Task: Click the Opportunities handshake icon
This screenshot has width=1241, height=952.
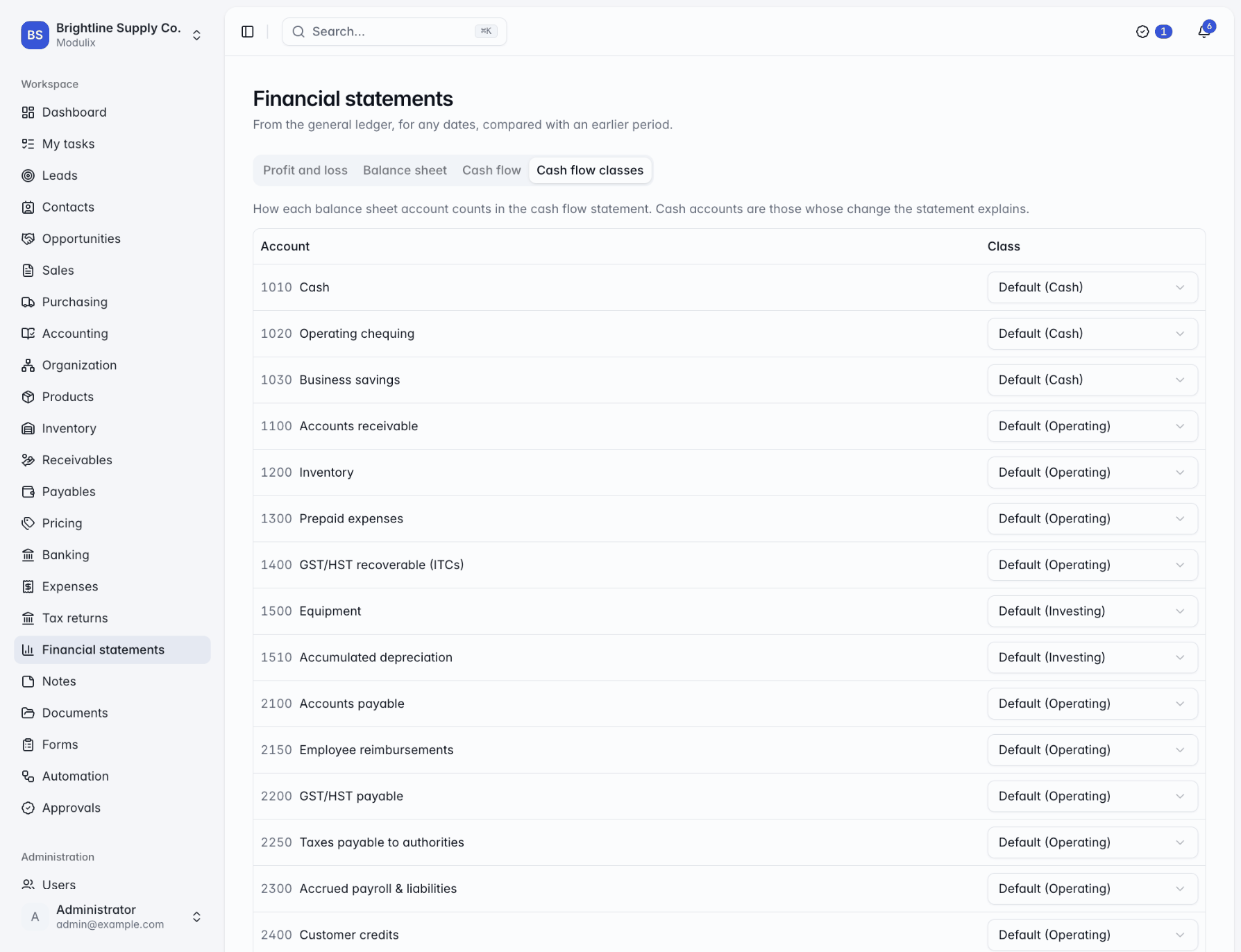Action: point(28,239)
